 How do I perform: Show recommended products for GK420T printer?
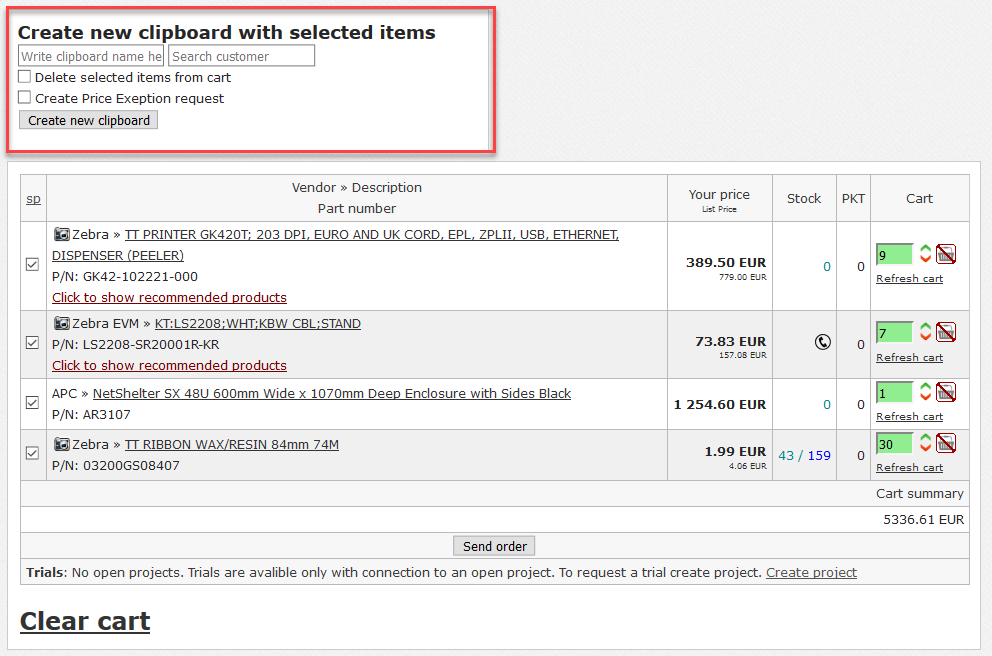pos(169,298)
